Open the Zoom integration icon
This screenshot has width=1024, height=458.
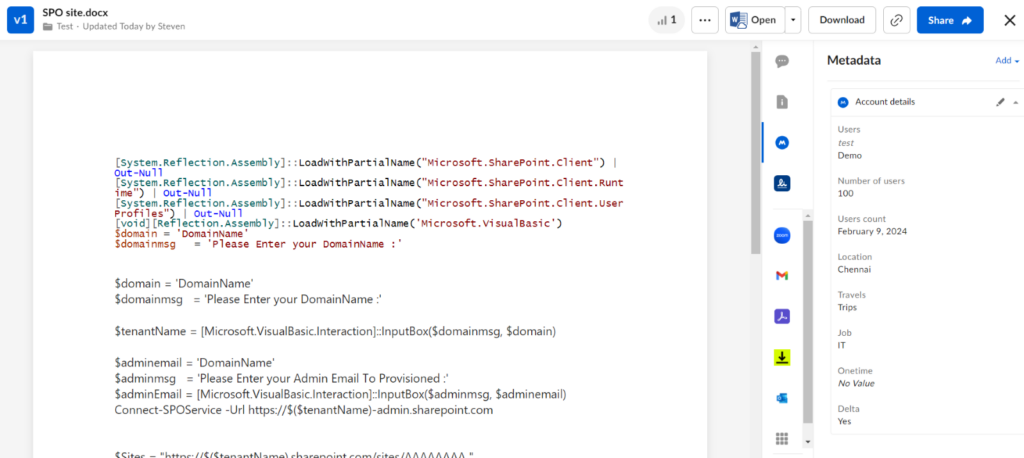click(782, 236)
